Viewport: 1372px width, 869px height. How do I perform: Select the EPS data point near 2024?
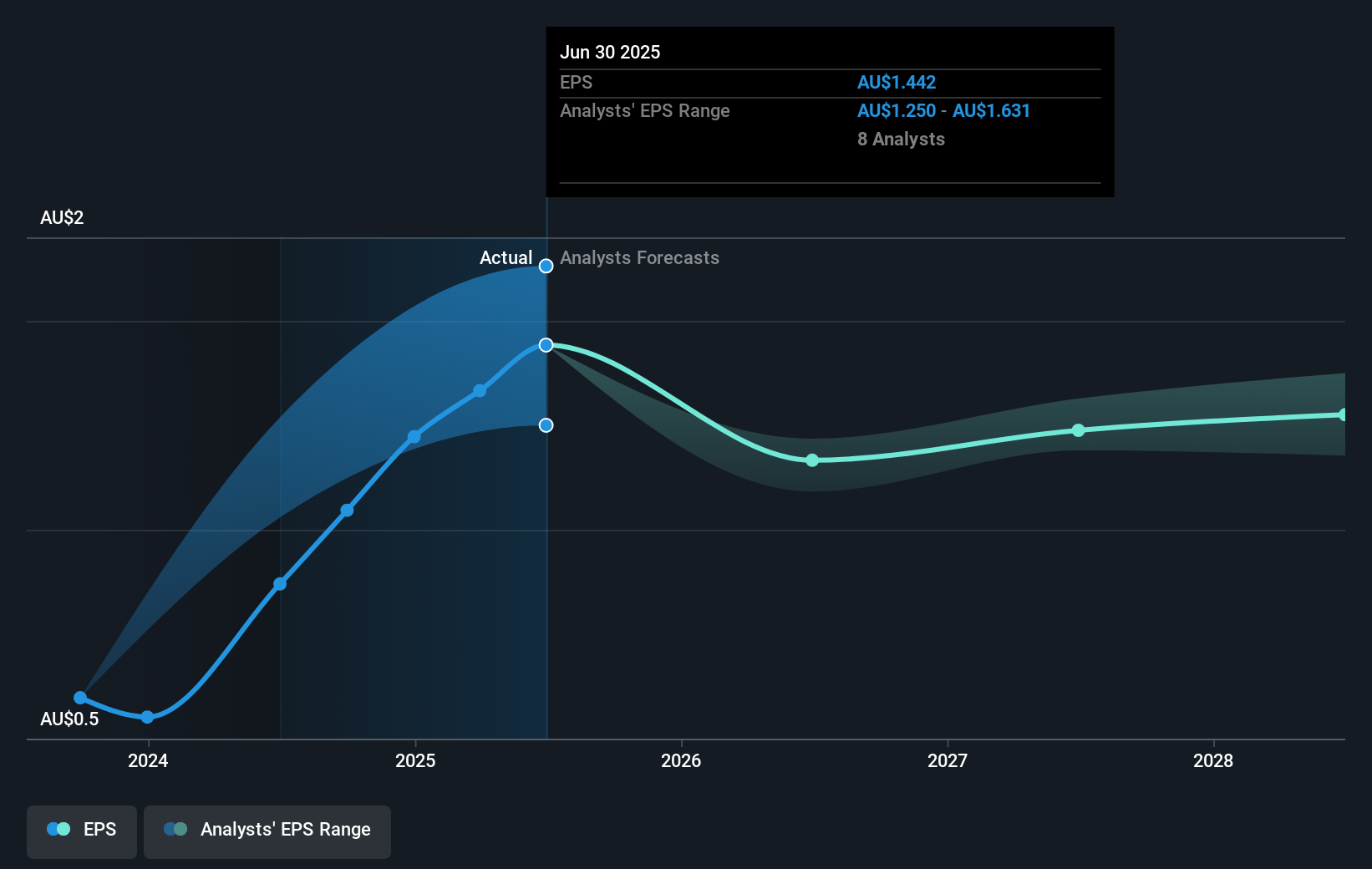(147, 717)
